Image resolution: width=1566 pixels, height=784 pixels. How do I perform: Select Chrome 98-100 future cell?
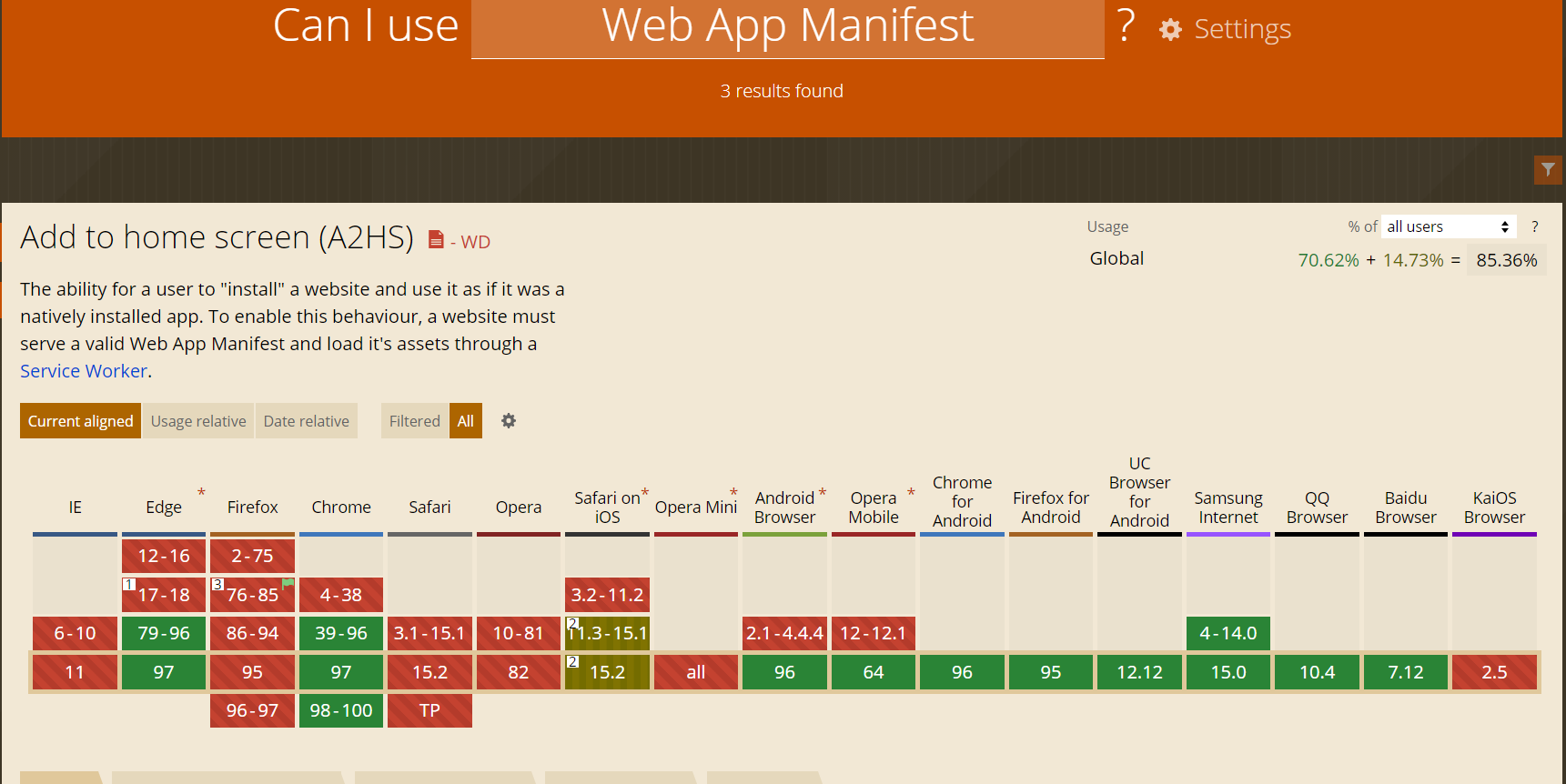[341, 710]
